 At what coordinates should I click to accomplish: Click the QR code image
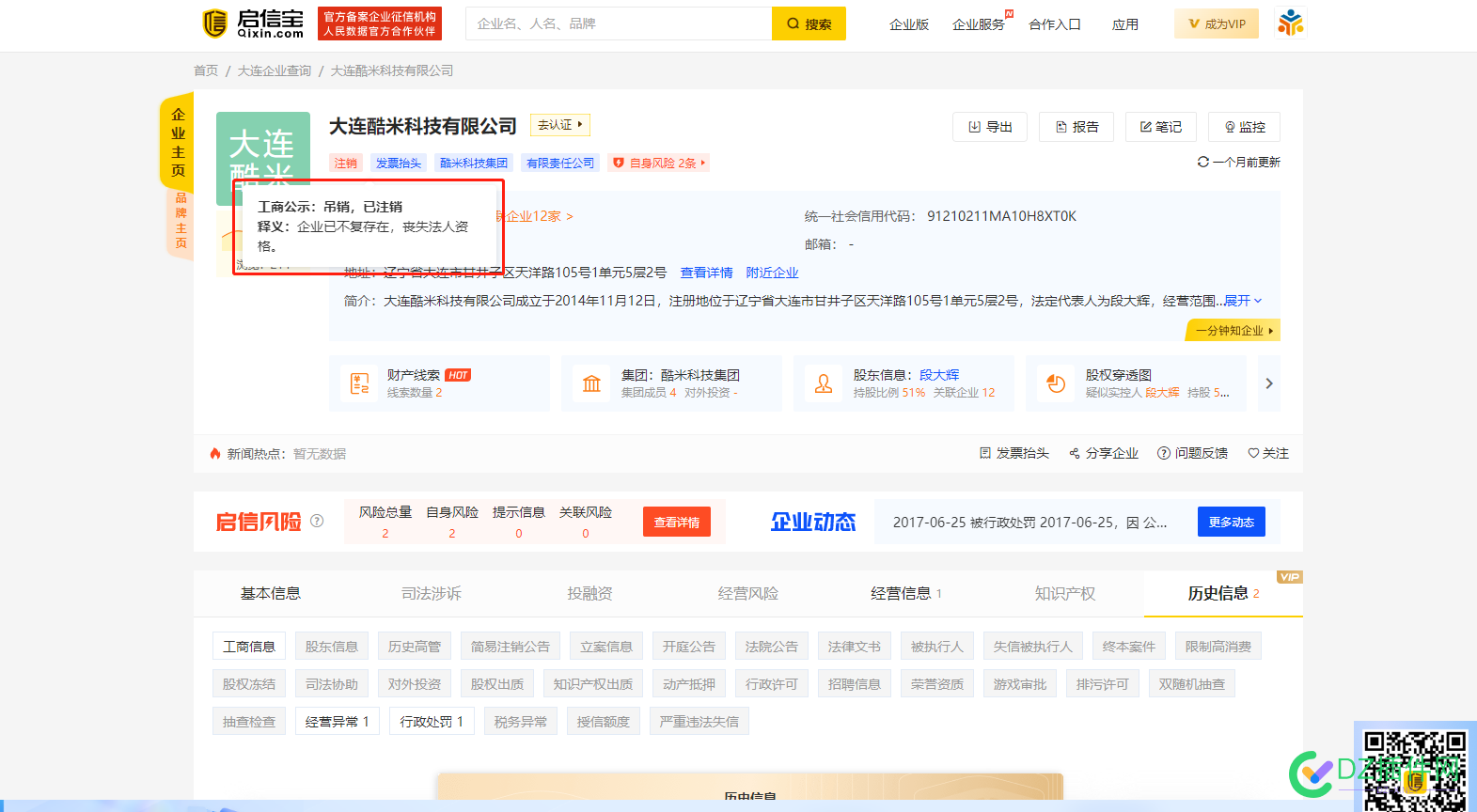pyautogui.click(x=1415, y=771)
